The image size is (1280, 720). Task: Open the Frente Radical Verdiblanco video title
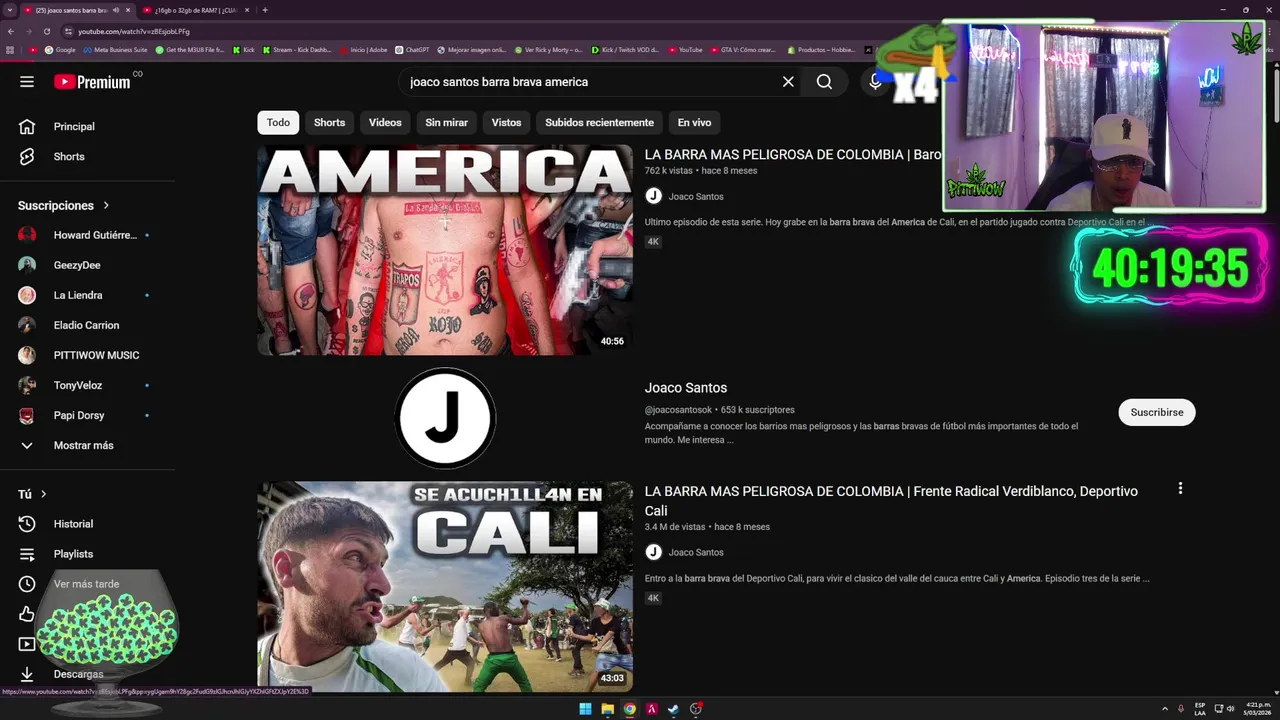[x=891, y=501]
